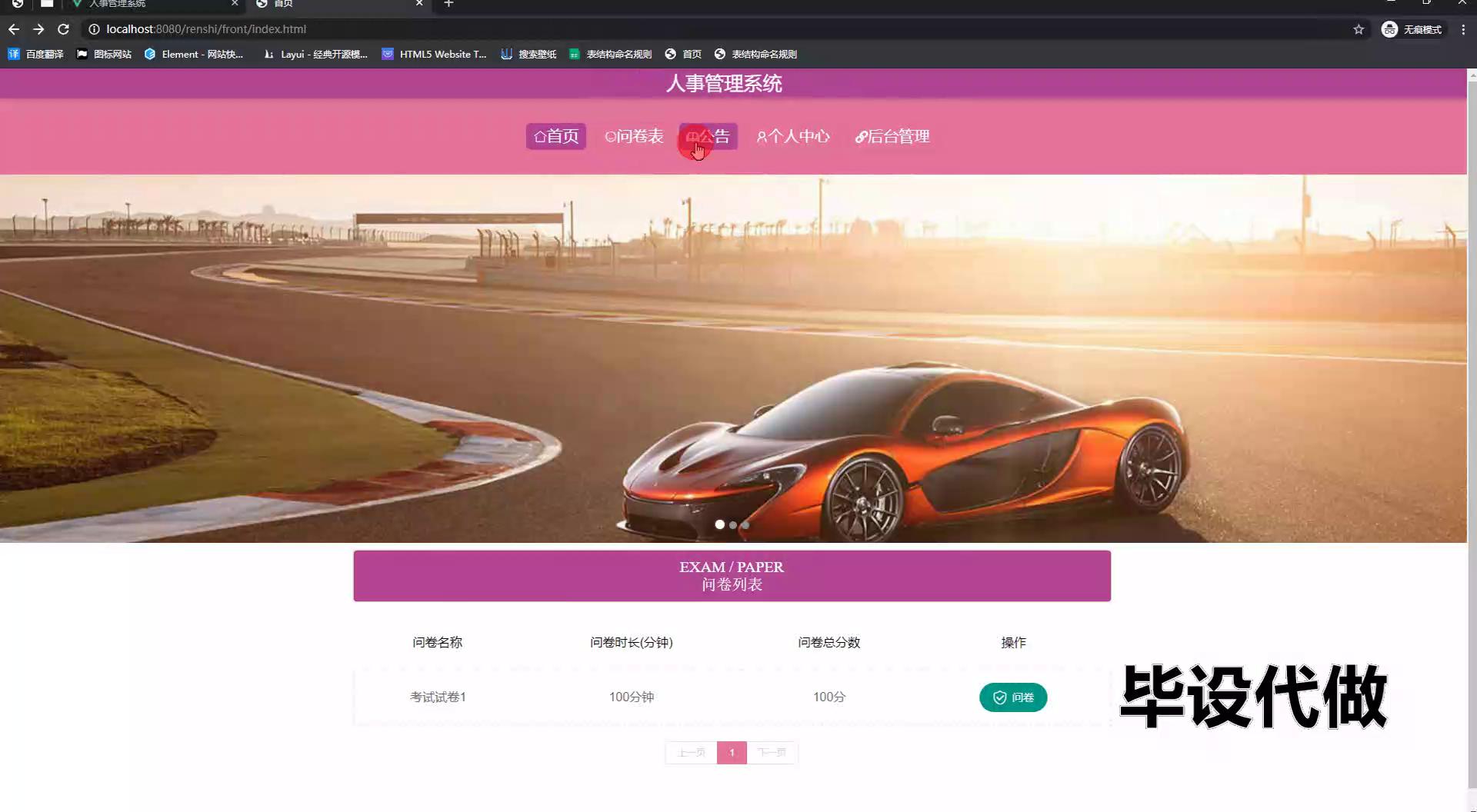1477x812 pixels.
Task: Click the site information icon in address bar
Action: [94, 29]
